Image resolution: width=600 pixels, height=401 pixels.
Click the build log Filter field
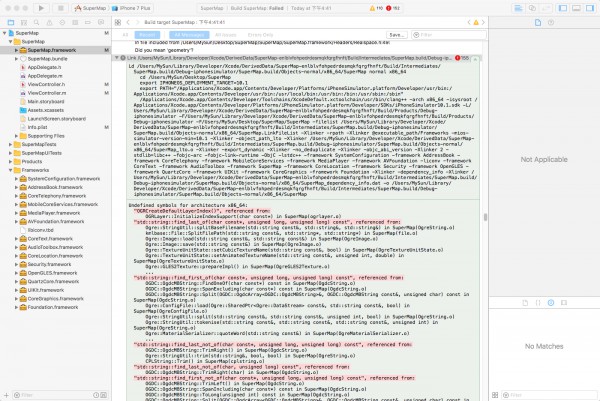pos(449,35)
